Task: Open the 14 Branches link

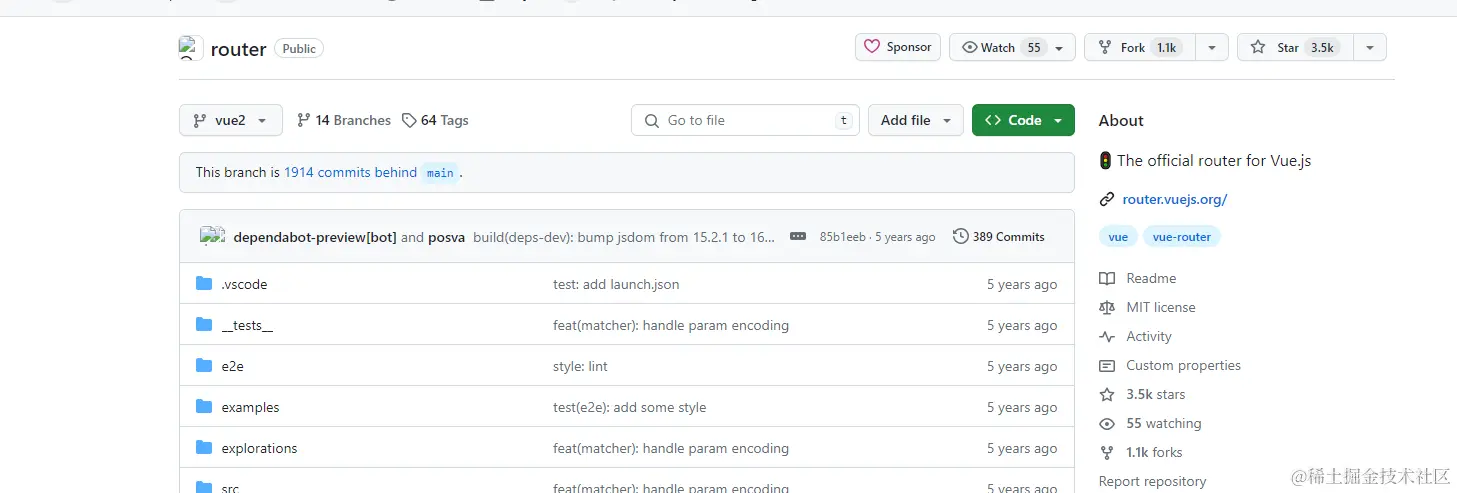Action: point(344,120)
